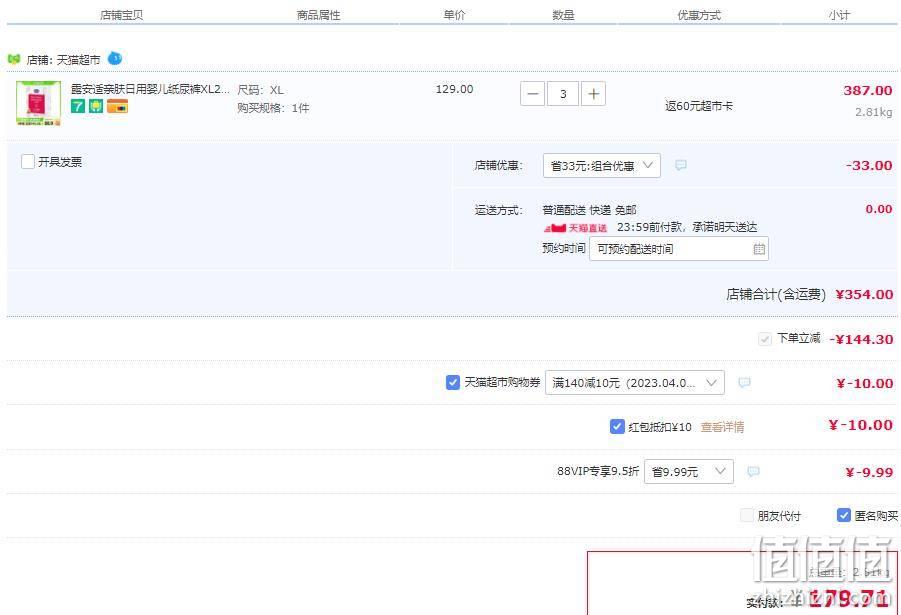Image resolution: width=901 pixels, height=615 pixels.
Task: Open the 省9.99元 88VIP dropdown
Action: point(689,472)
